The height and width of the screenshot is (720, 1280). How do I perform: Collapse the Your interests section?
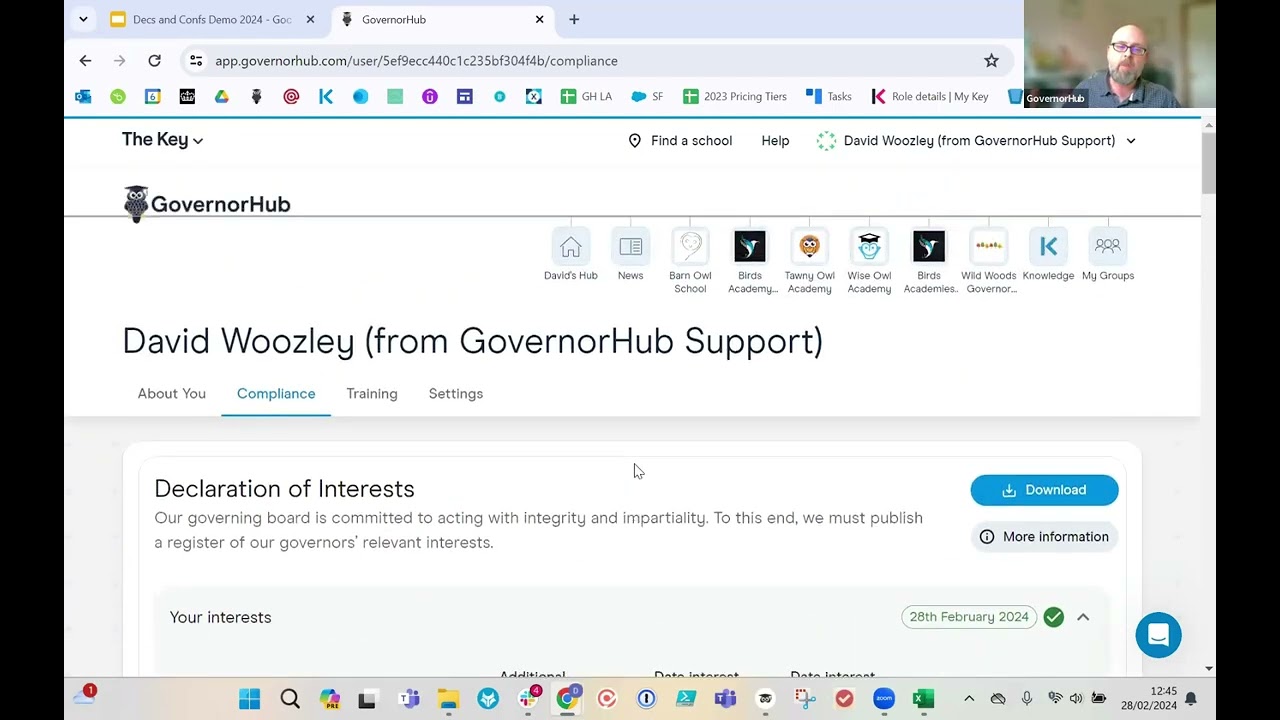pos(1083,617)
